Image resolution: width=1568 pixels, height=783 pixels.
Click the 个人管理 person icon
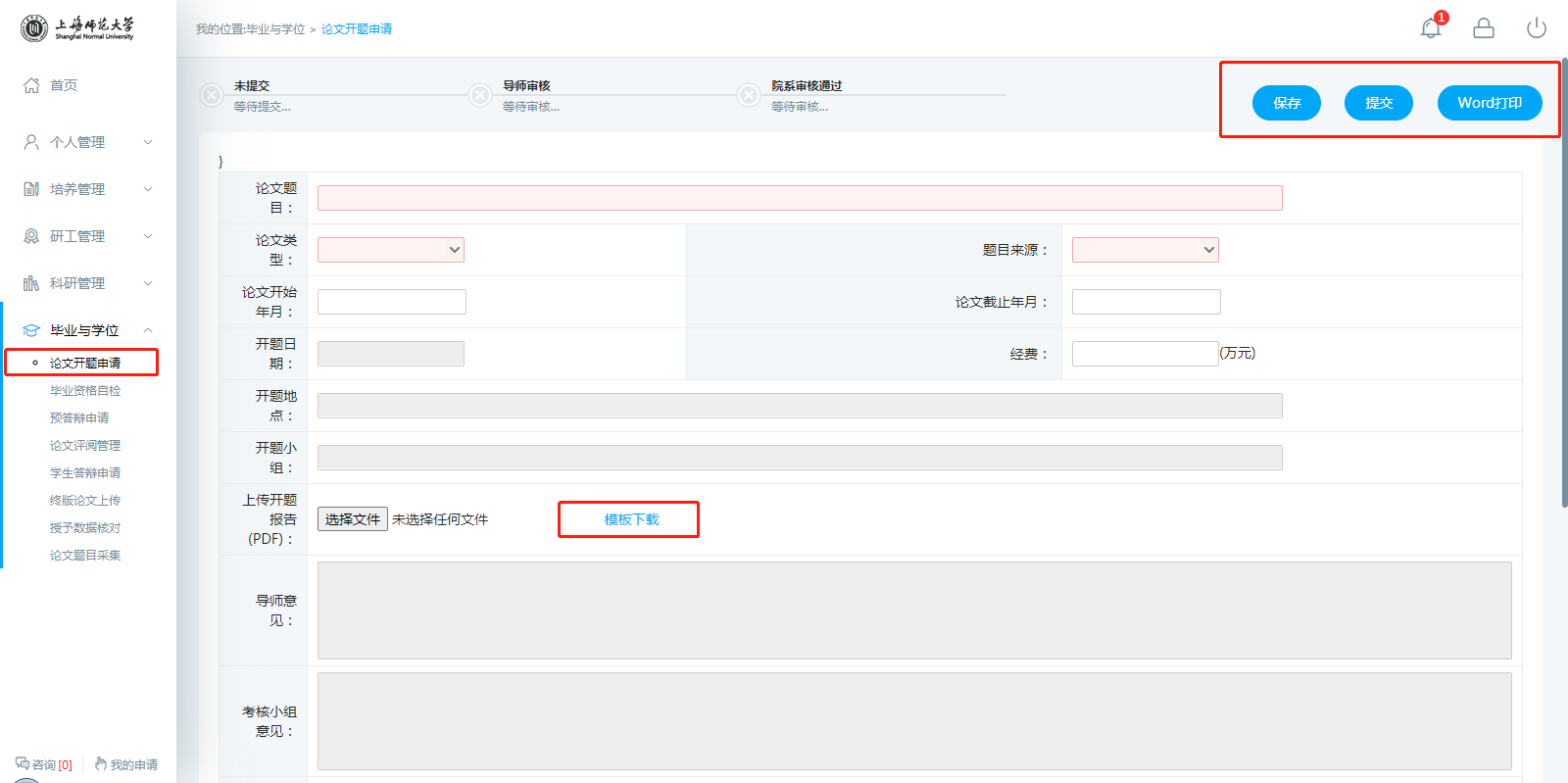coord(31,142)
